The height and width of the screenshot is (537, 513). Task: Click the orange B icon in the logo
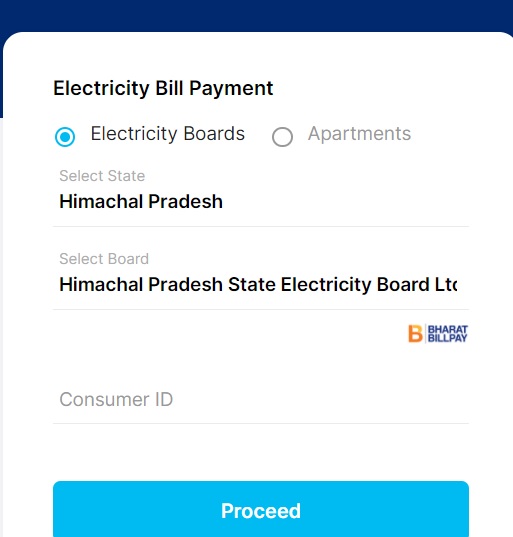coord(415,334)
